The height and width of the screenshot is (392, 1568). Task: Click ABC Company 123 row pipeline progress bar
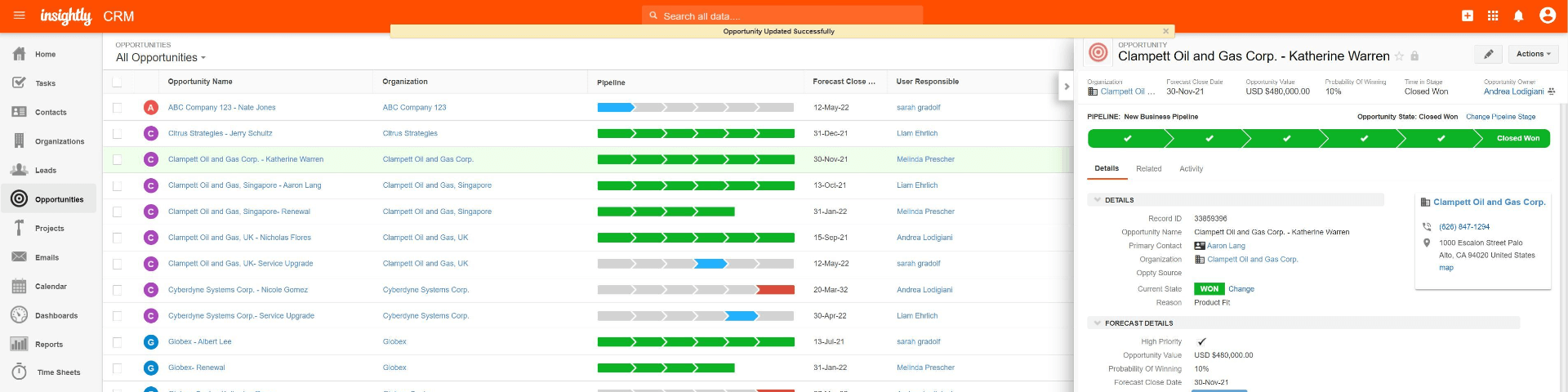pyautogui.click(x=696, y=107)
